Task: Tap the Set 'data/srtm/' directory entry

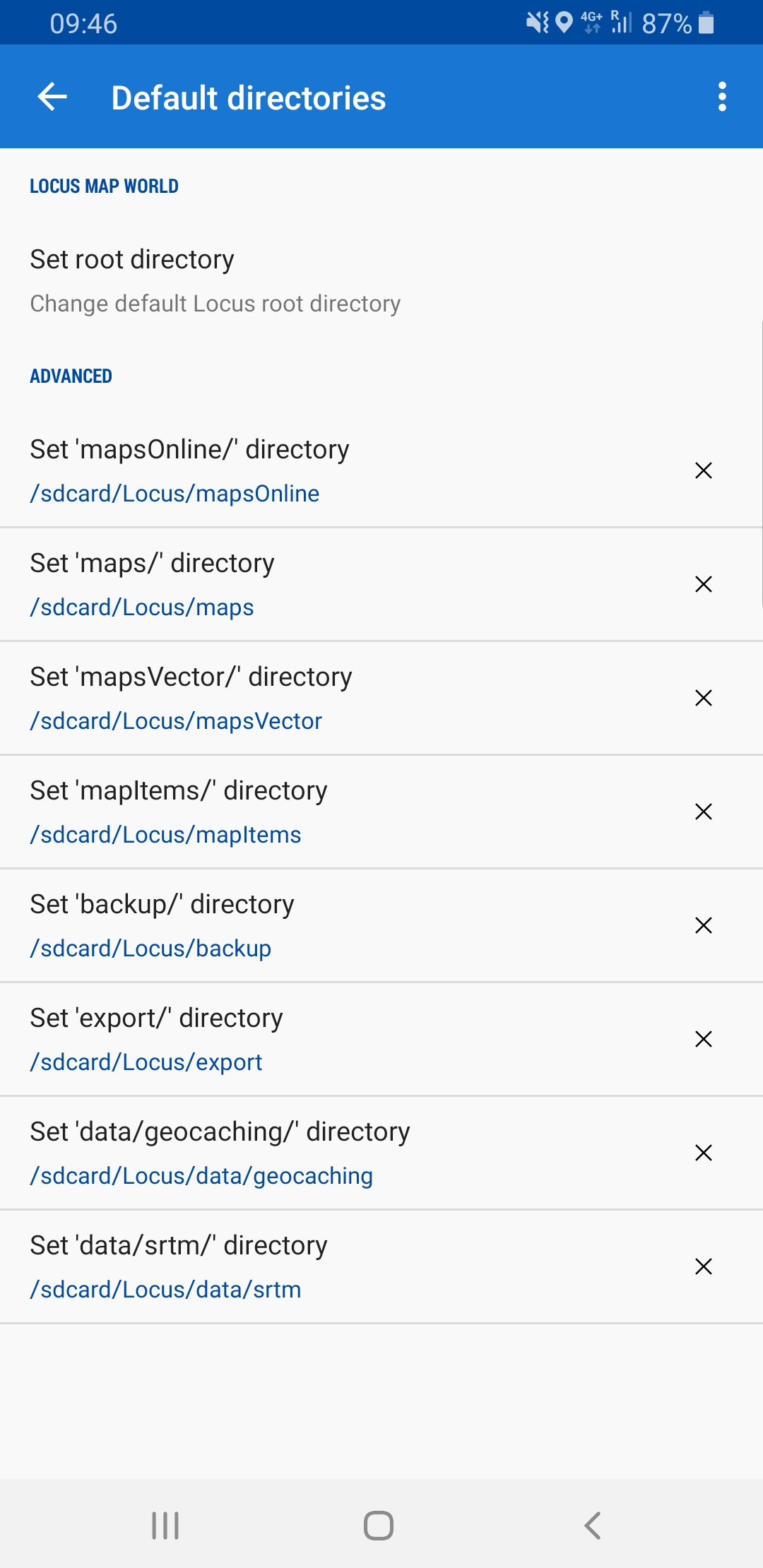Action: click(x=178, y=1246)
